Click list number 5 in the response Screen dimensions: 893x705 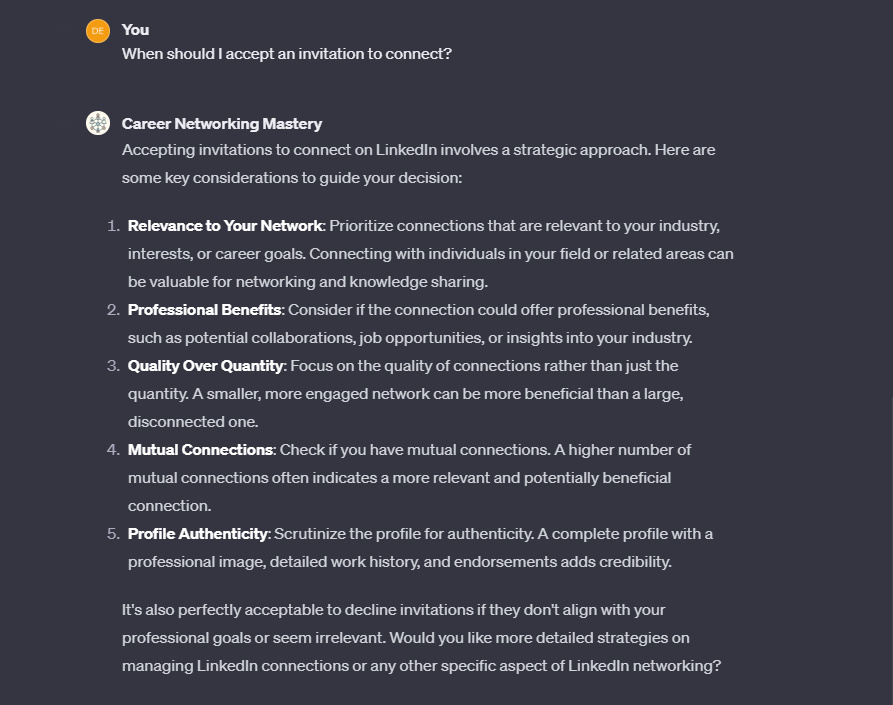[x=113, y=534]
